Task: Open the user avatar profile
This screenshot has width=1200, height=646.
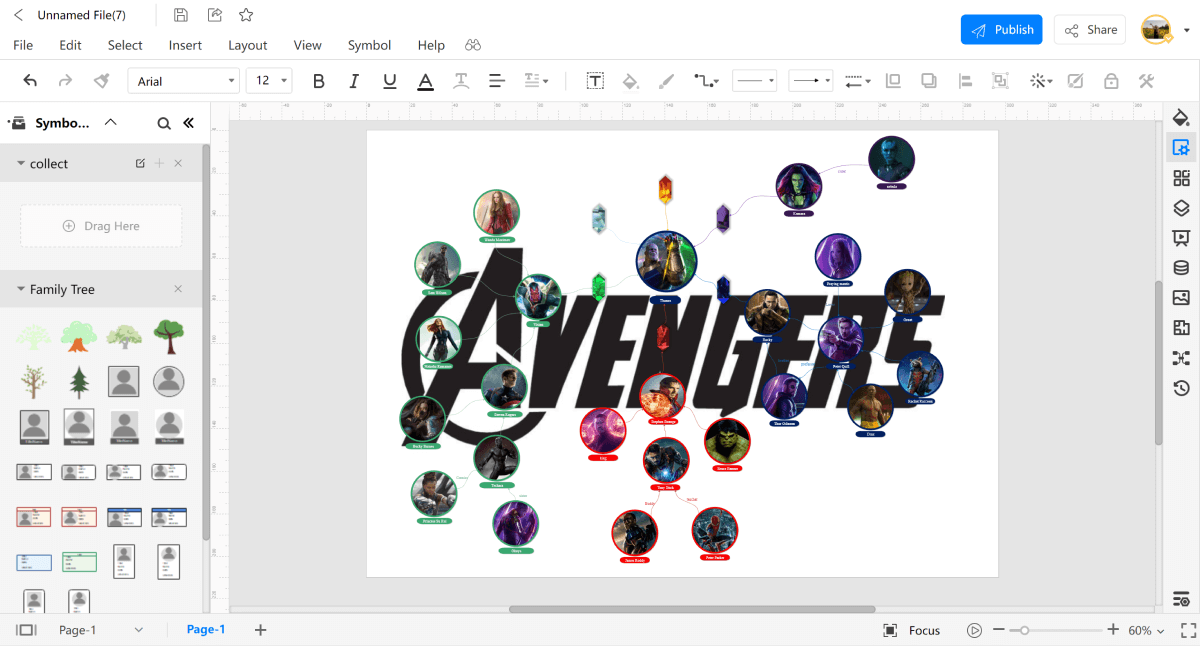Action: (1157, 30)
